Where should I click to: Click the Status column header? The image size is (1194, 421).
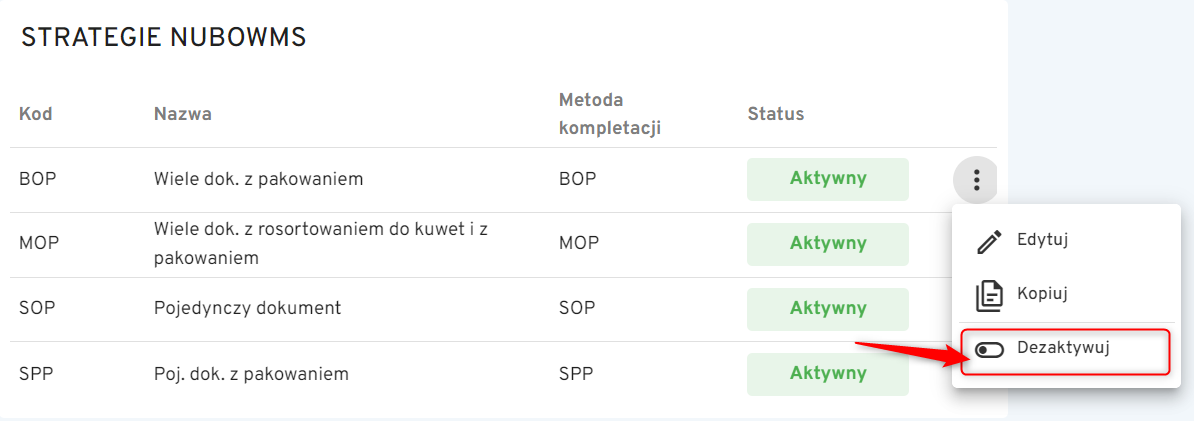pos(776,114)
